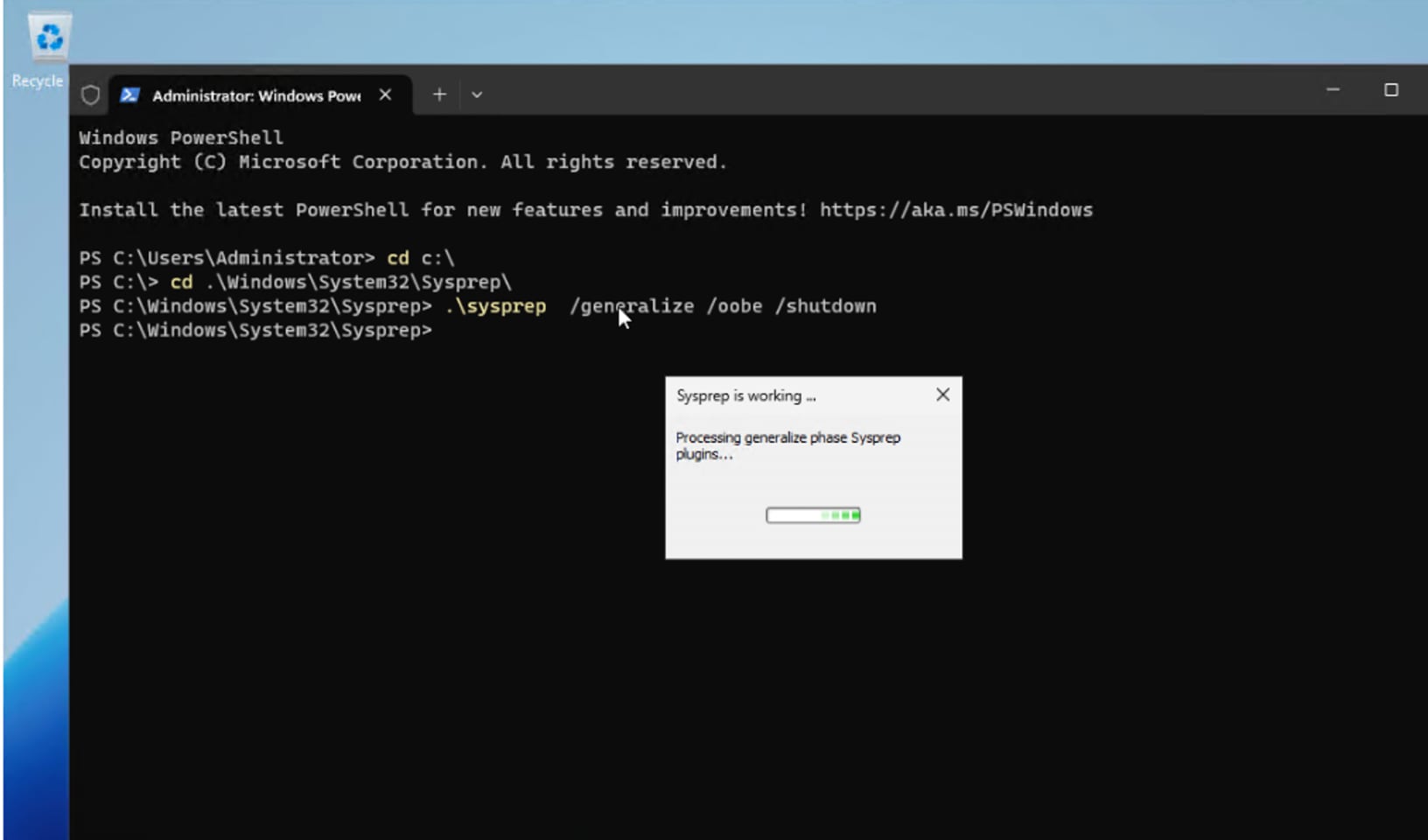Click the https://aka.ms/PSWindows link
The height and width of the screenshot is (840, 1428).
(x=956, y=210)
